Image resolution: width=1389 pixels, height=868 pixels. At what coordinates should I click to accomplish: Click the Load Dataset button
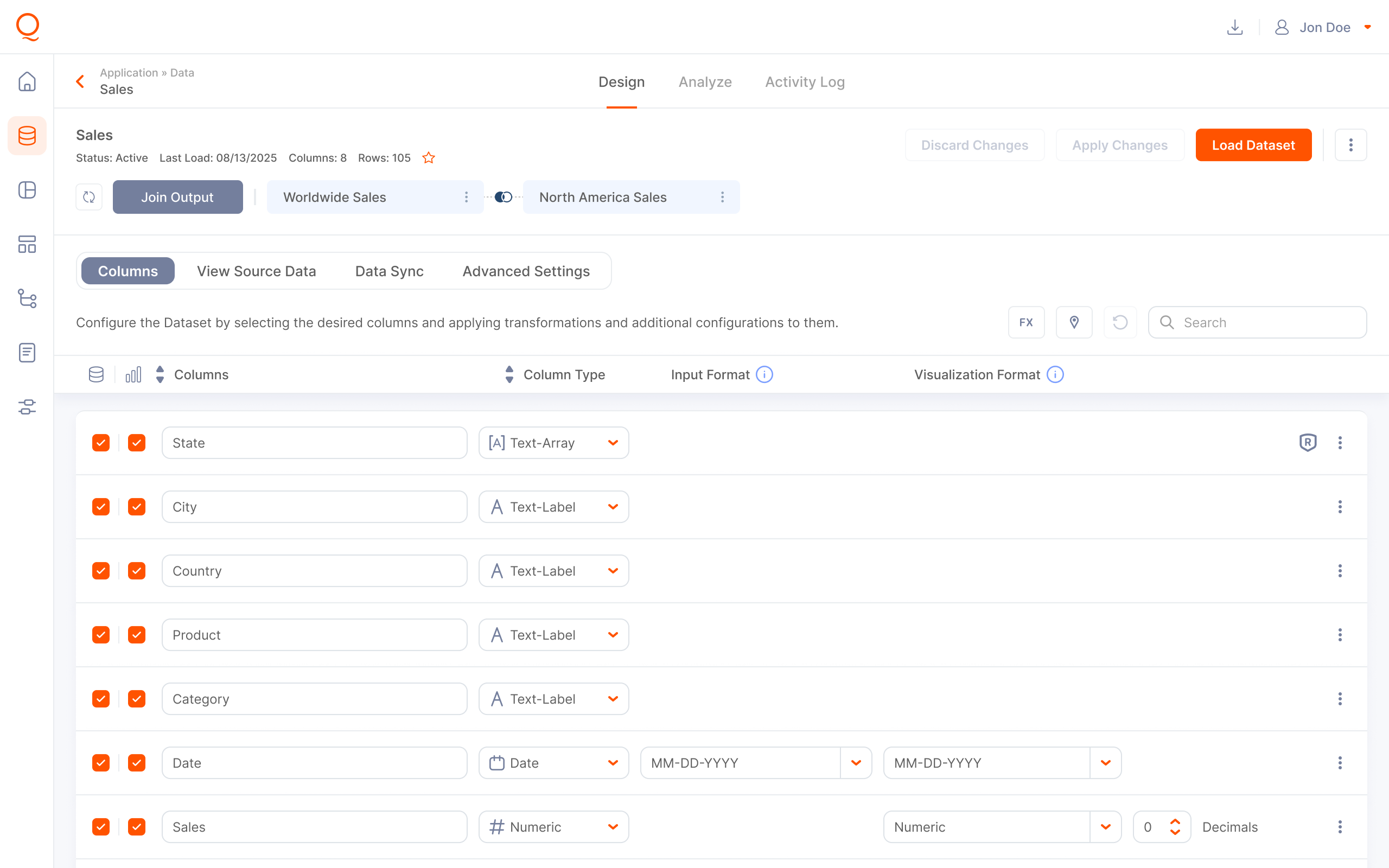click(1253, 145)
